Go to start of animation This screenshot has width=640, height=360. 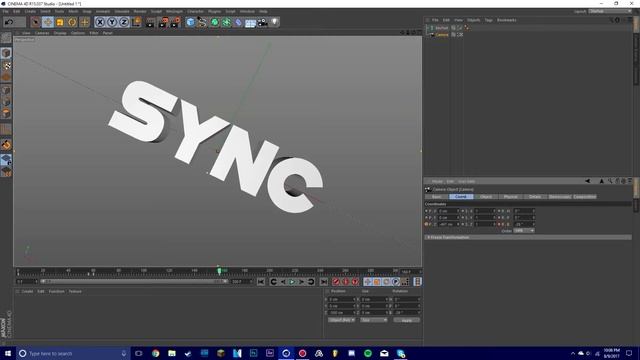(261, 282)
